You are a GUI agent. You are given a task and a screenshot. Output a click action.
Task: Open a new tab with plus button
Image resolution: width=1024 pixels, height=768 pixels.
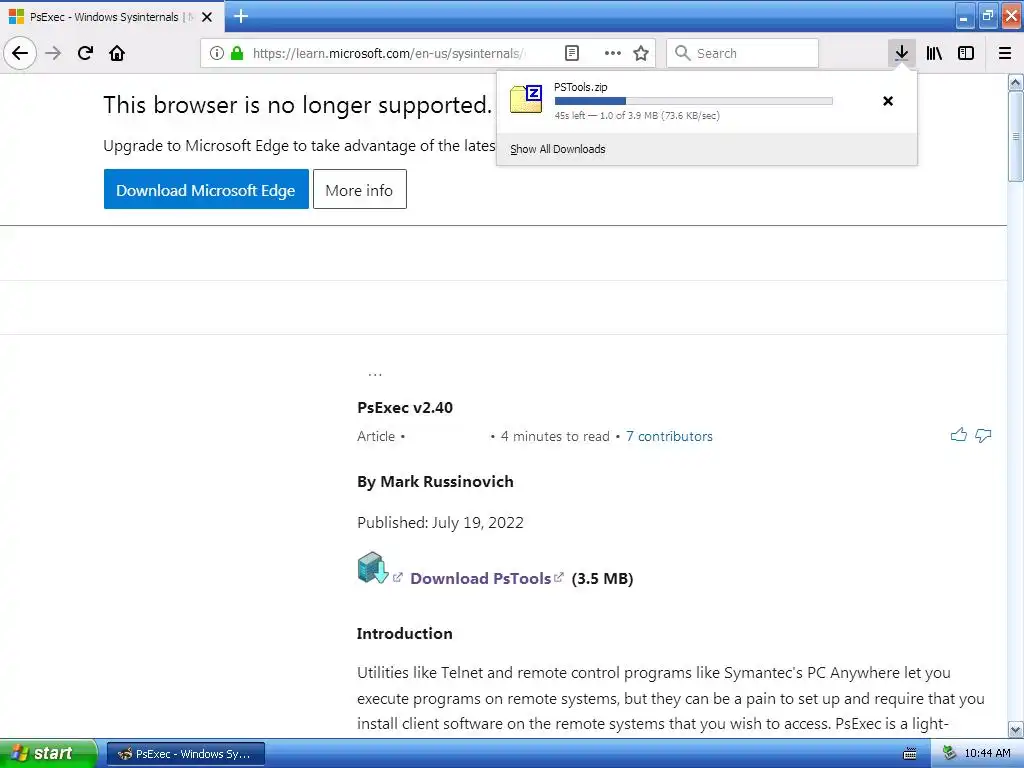coord(241,16)
